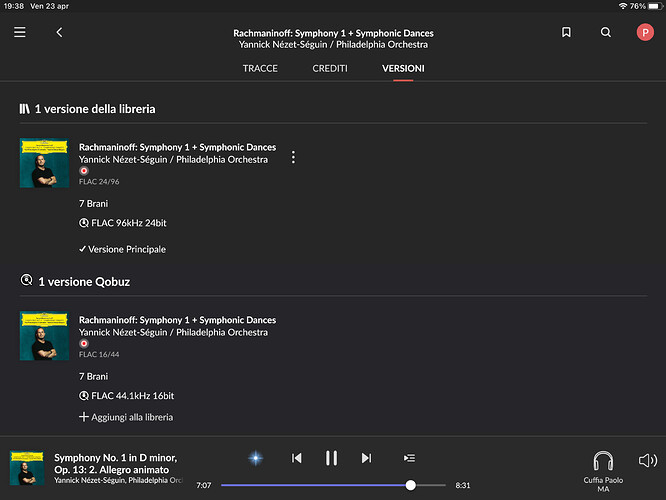Select the VERSIONI tab

403,68
